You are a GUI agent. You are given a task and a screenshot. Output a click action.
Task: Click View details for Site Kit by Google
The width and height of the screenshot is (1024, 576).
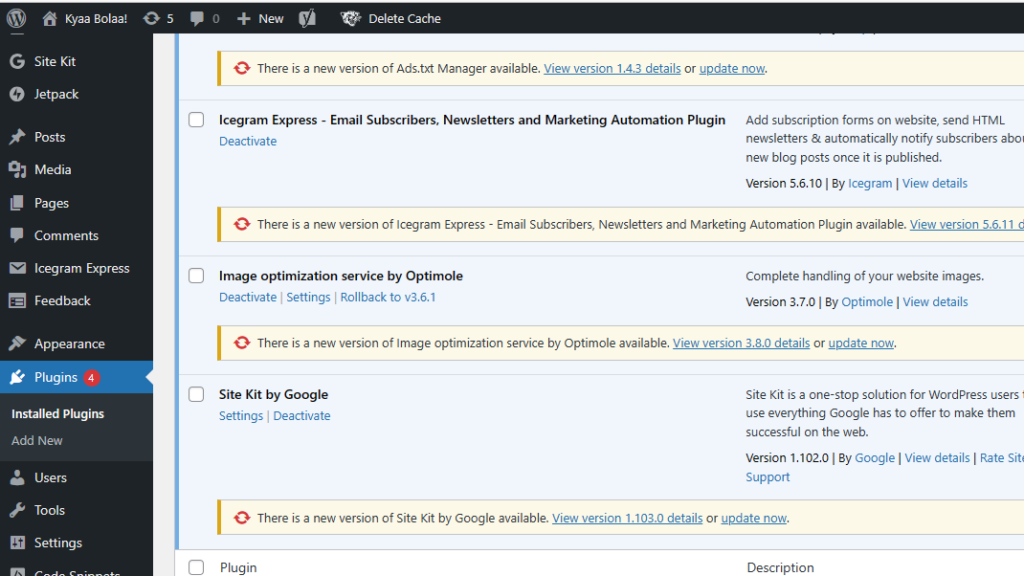[937, 458]
